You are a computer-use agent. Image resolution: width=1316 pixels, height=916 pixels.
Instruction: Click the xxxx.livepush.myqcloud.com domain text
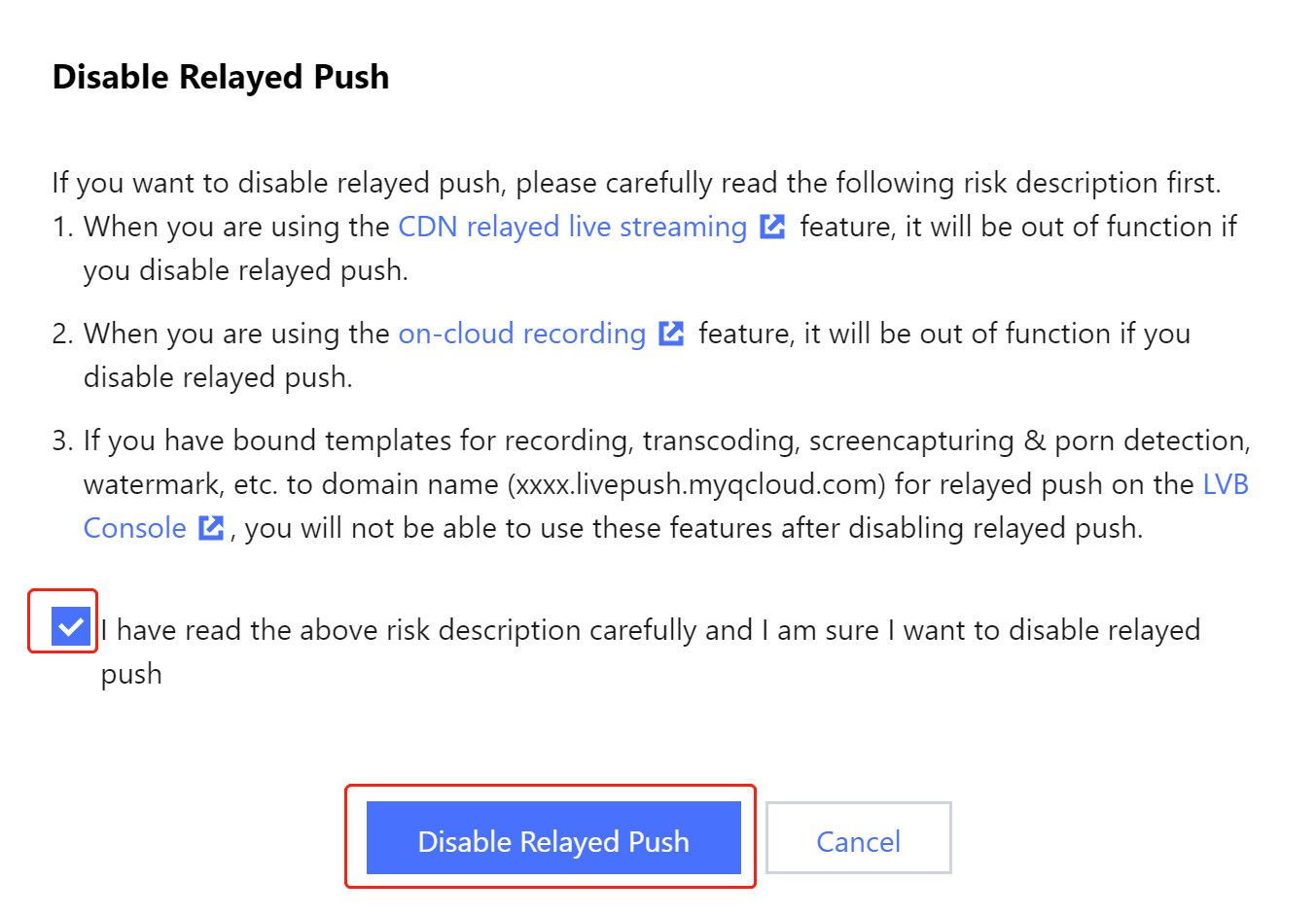(x=696, y=484)
